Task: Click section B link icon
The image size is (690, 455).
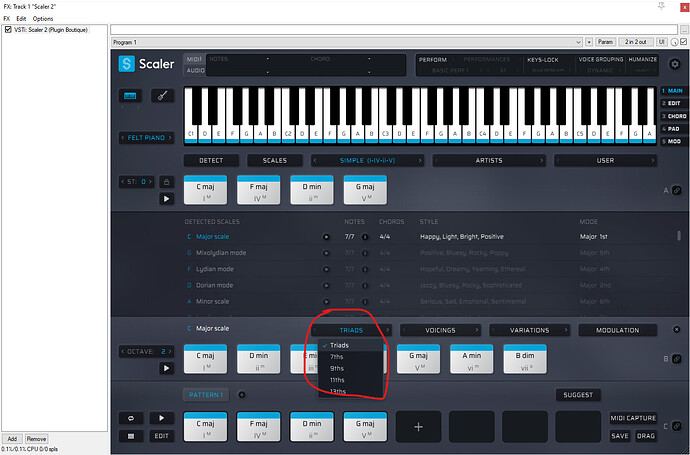Action: (x=677, y=359)
